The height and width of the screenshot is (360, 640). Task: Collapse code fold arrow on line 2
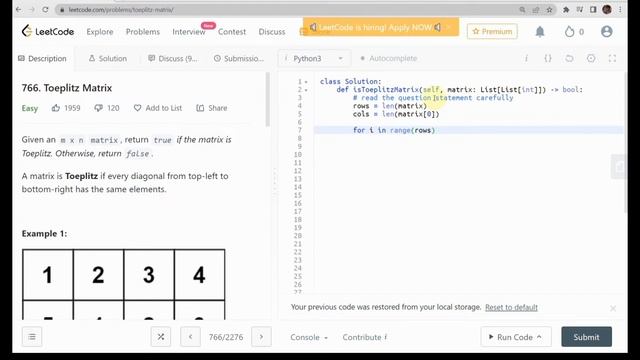coord(306,90)
